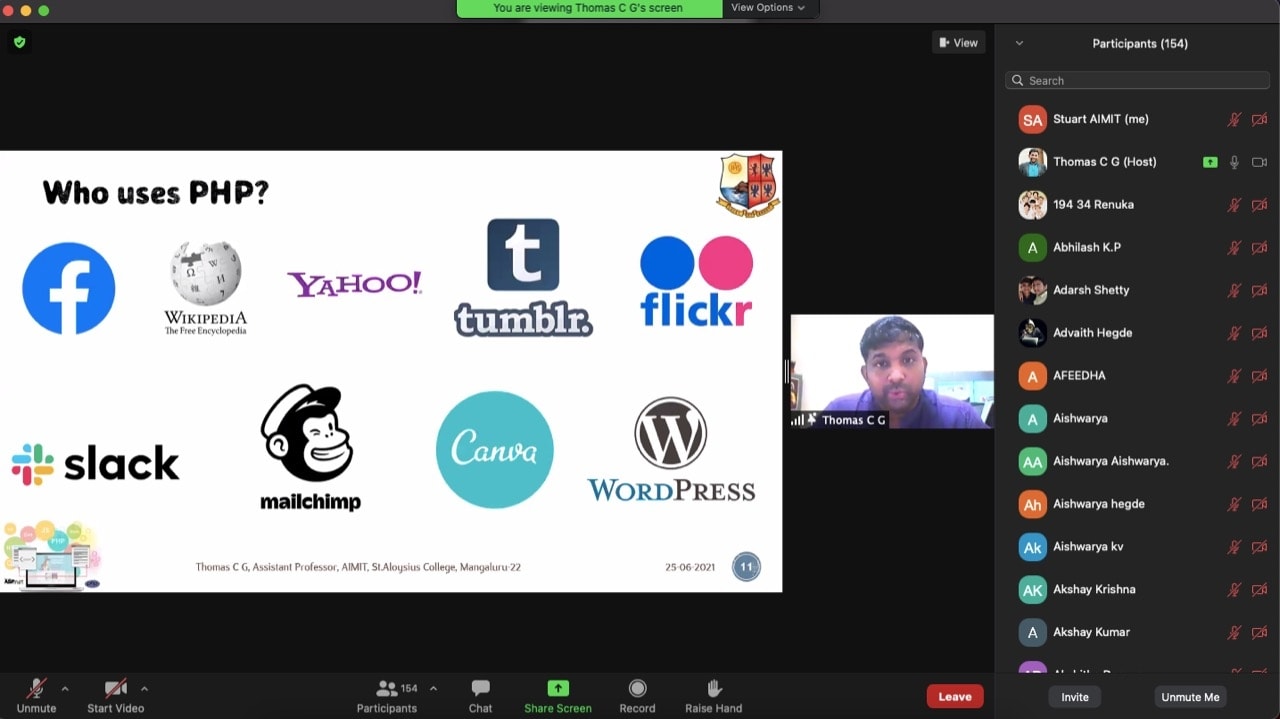Click Thomas C G microphone icon
1280x719 pixels.
click(1234, 162)
